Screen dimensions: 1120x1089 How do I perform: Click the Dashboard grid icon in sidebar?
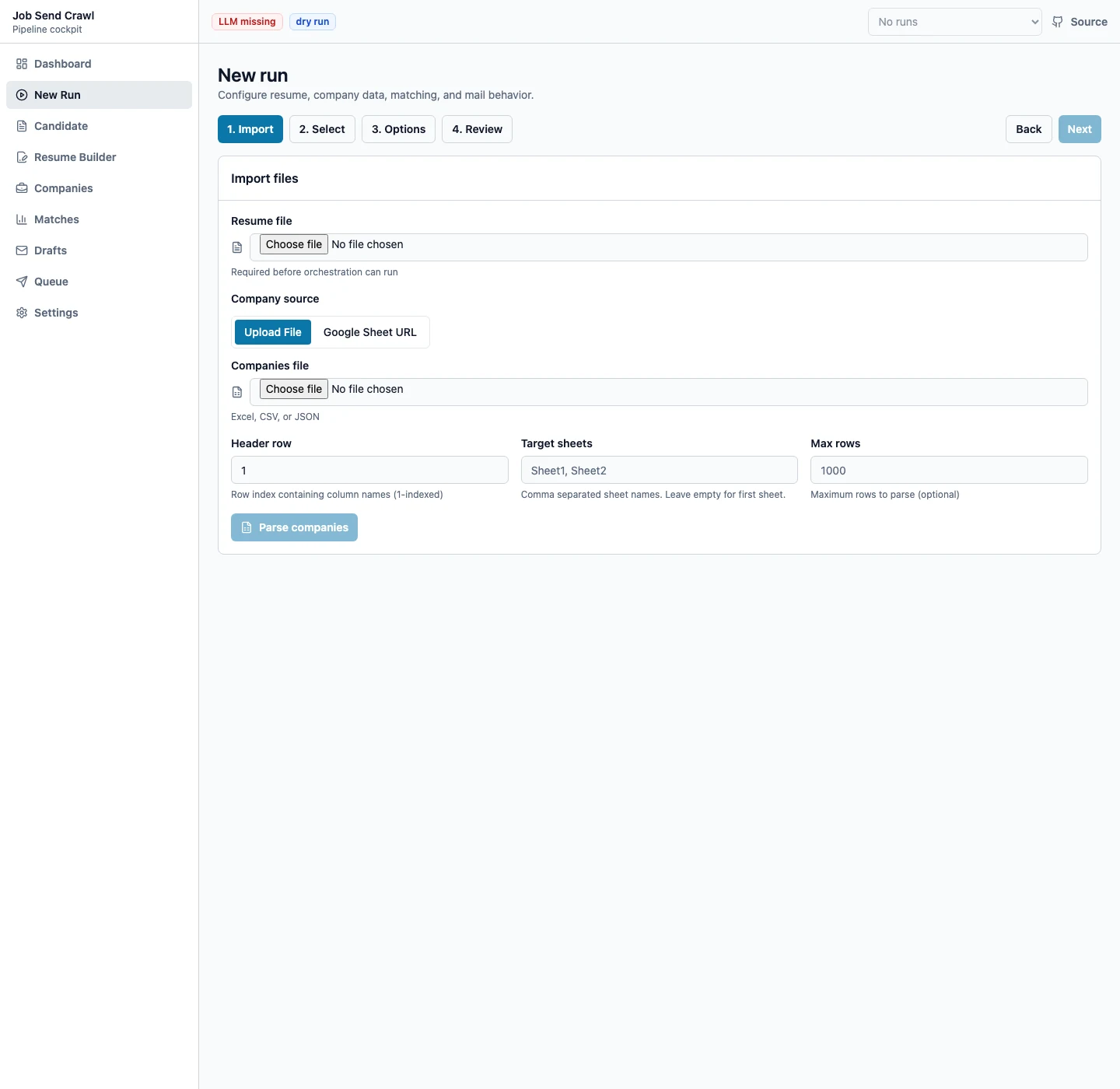[x=22, y=64]
